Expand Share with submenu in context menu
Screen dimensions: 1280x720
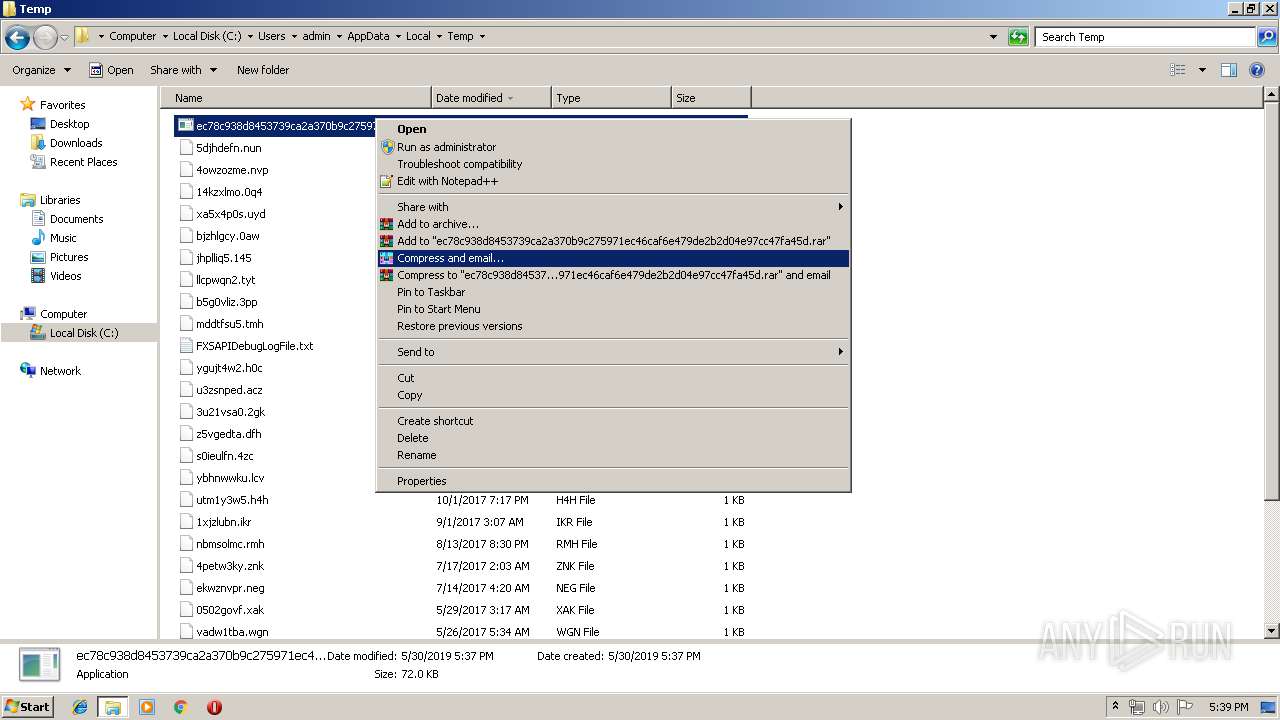coord(613,207)
